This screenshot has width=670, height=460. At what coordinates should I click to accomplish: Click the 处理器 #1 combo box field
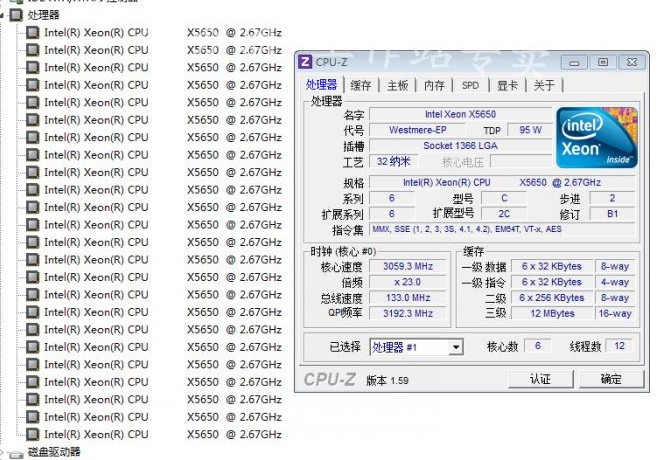416,347
